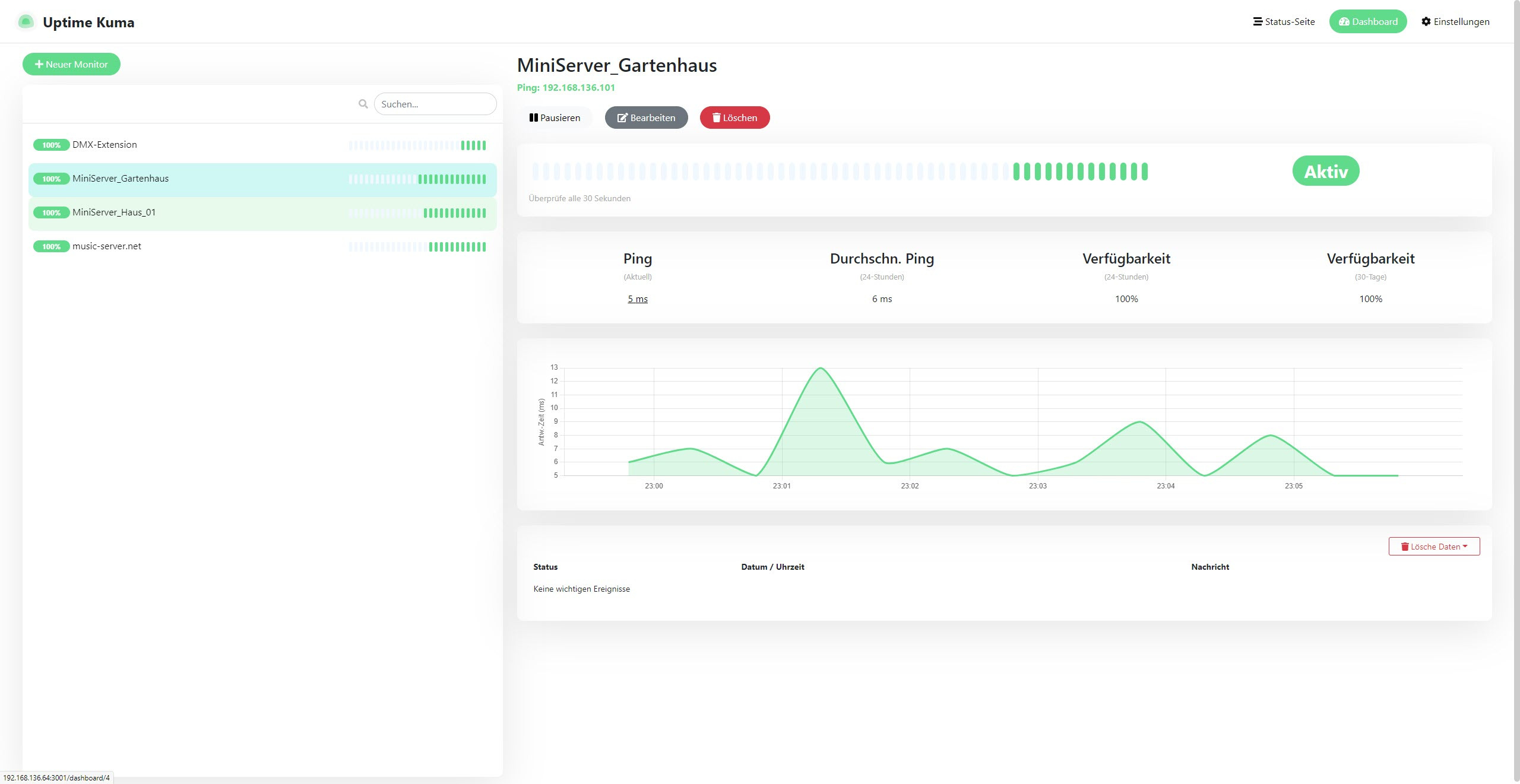Click the magnifier search icon
The width and height of the screenshot is (1520, 784).
tap(363, 104)
